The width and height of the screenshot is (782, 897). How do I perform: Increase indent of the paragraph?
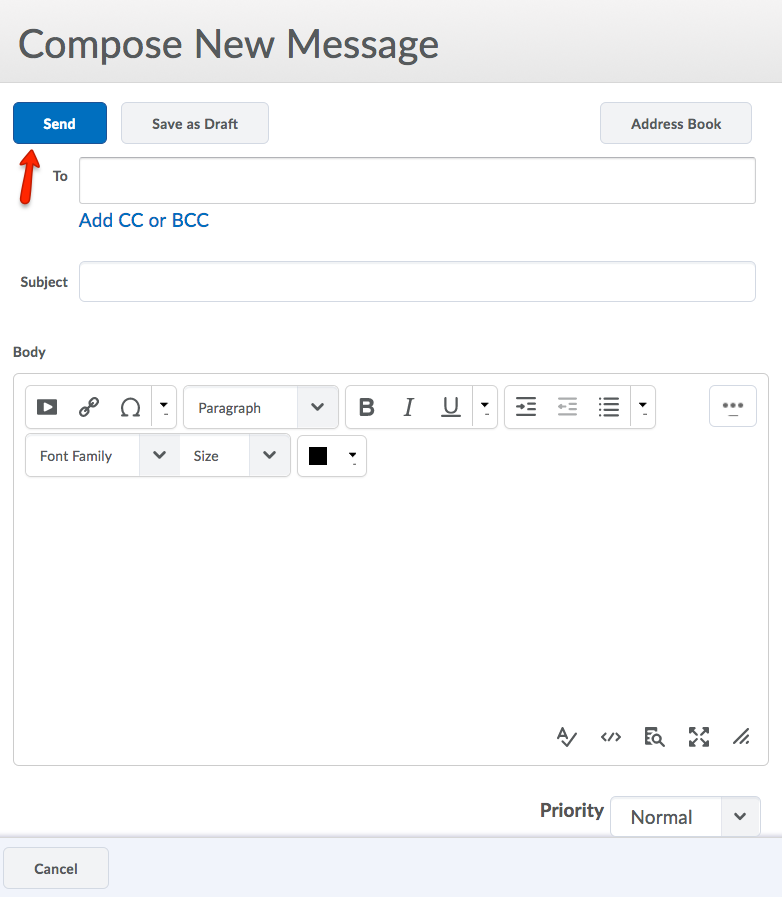[526, 407]
